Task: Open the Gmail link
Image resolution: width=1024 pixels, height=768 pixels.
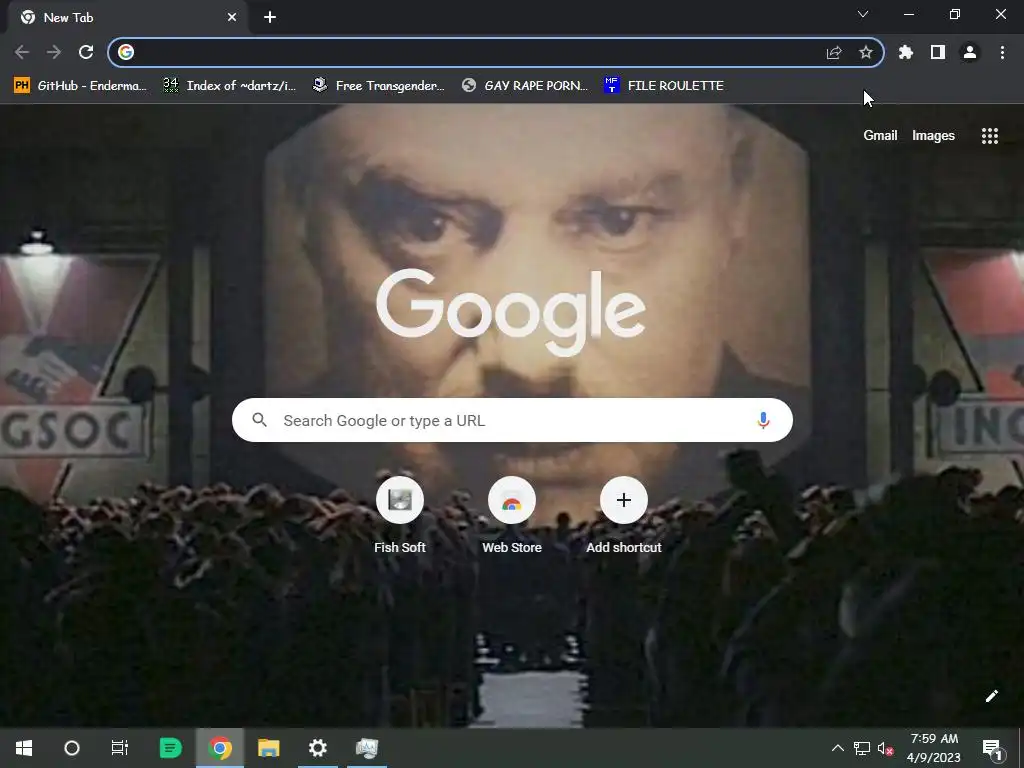Action: (x=880, y=135)
